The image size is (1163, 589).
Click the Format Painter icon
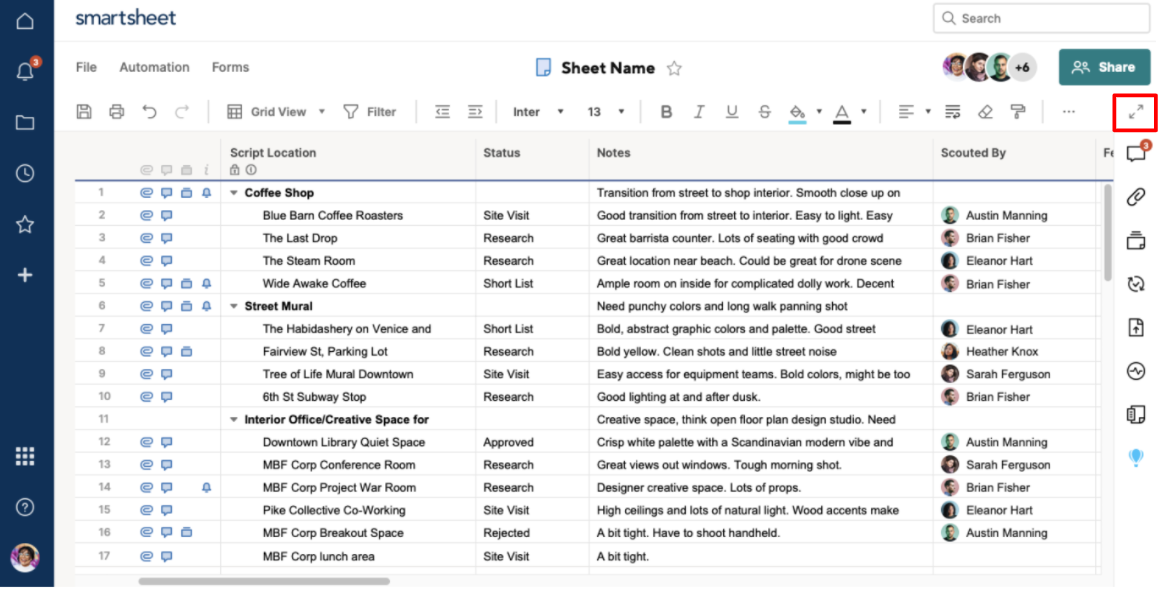click(x=1019, y=112)
